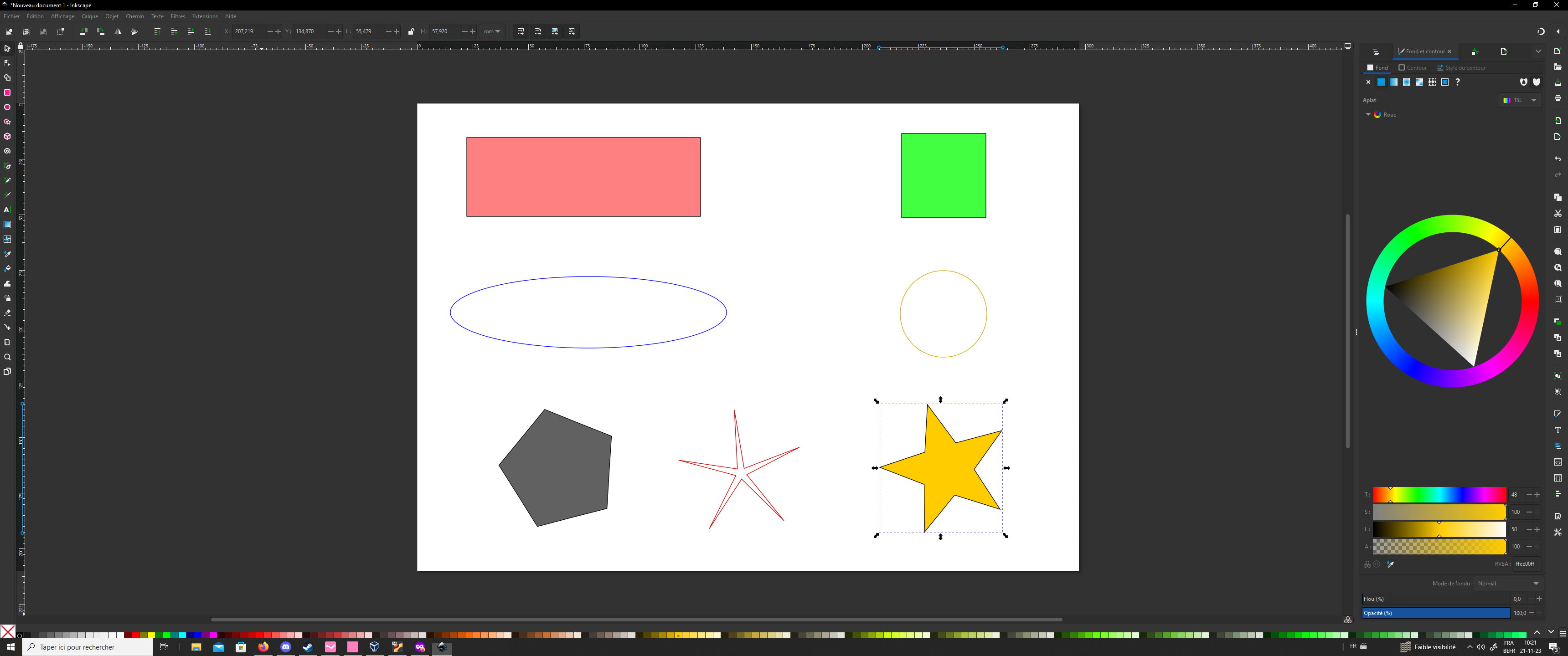Choose pattern fill type
The height and width of the screenshot is (656, 1568).
pos(1432,82)
